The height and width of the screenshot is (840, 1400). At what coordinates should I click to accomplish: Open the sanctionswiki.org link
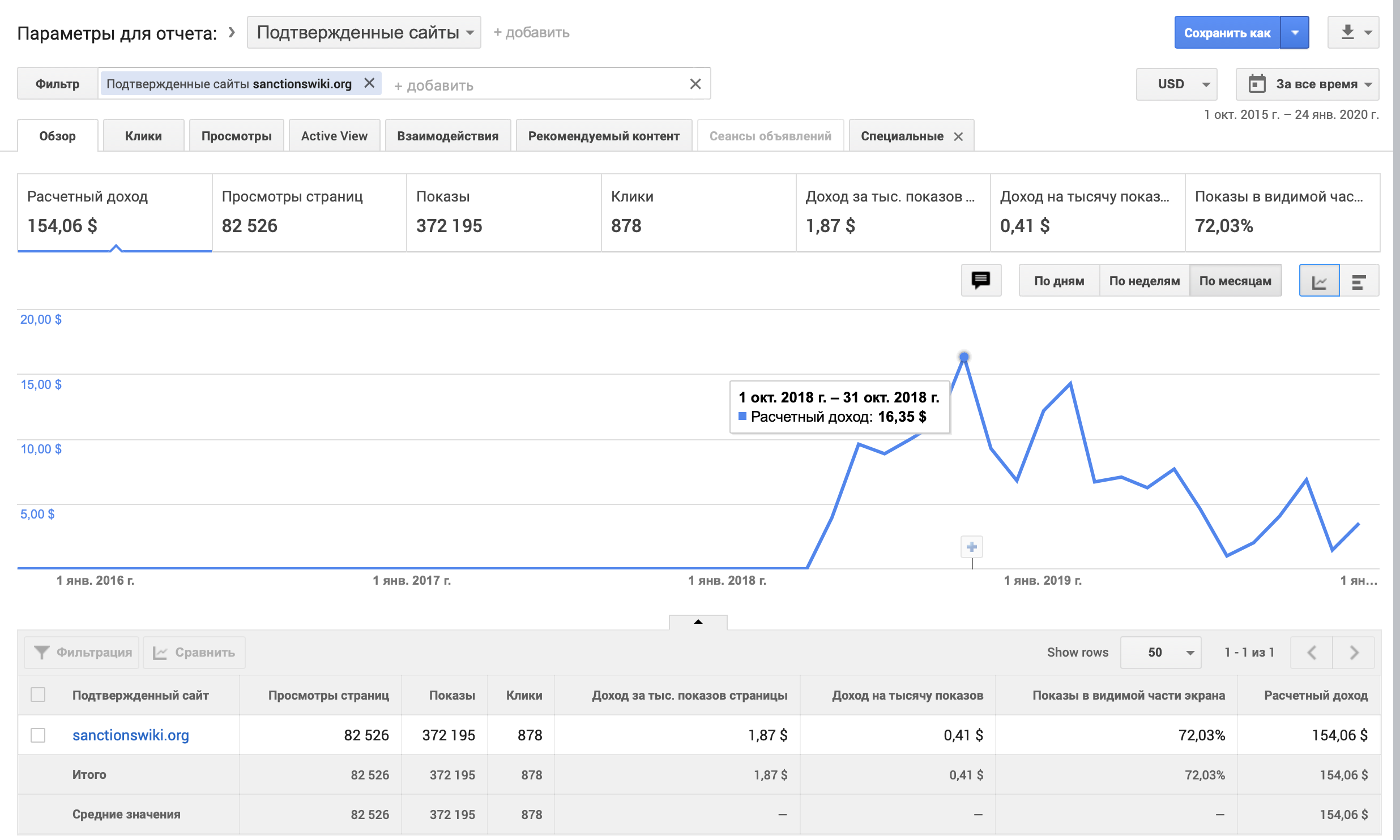pos(131,735)
